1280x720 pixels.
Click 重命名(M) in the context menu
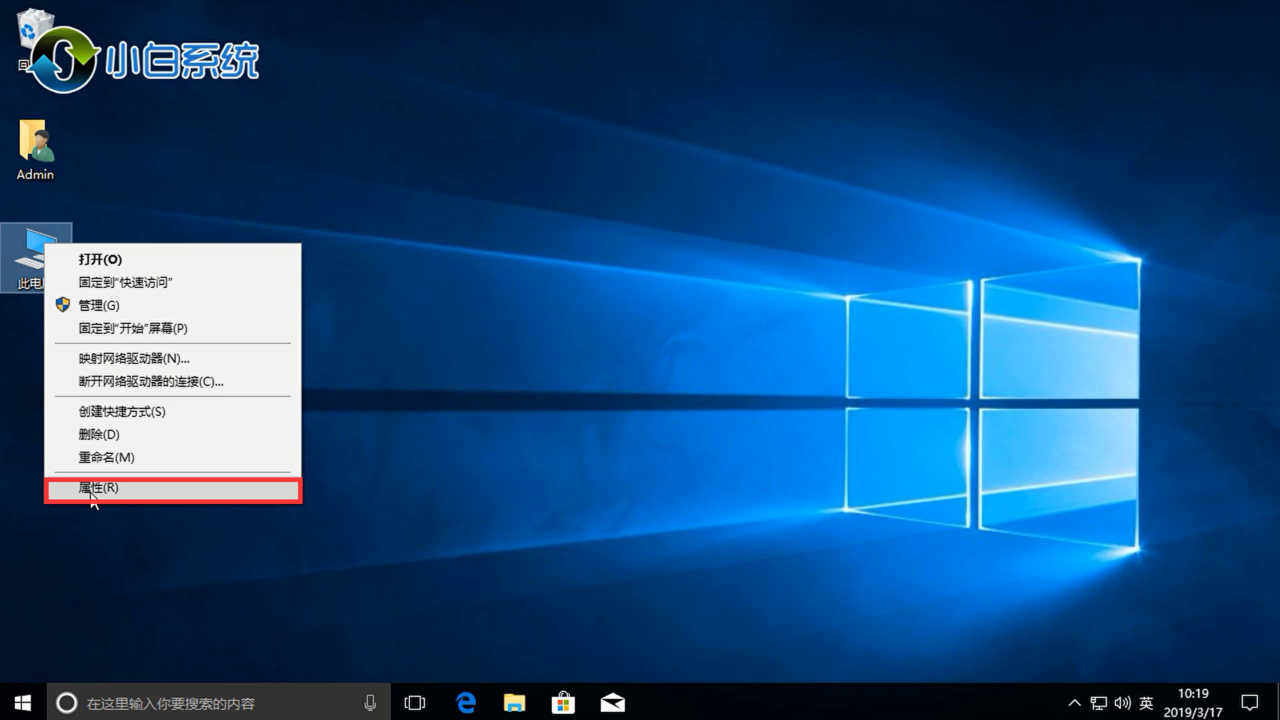point(172,457)
